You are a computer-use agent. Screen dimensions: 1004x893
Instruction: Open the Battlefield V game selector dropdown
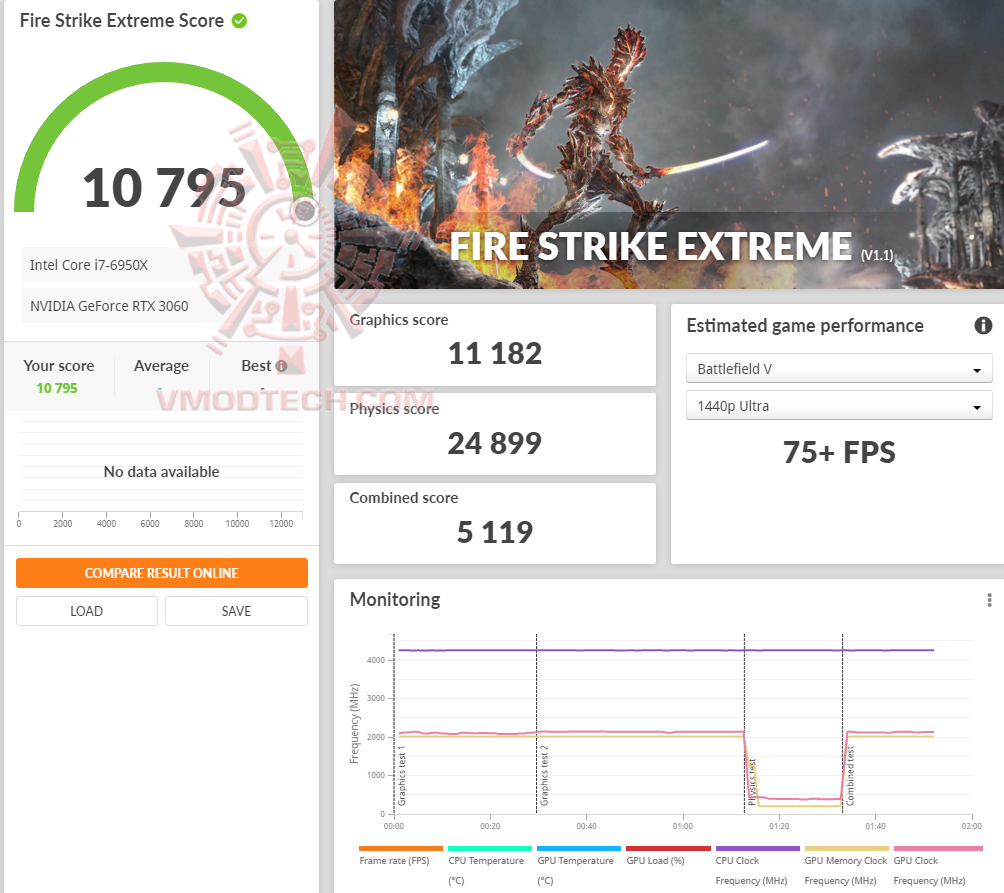coord(838,369)
